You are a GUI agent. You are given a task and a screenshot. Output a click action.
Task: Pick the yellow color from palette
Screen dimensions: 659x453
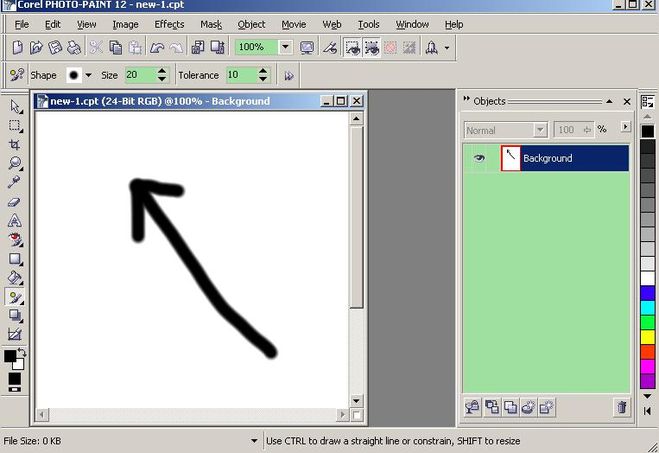(x=648, y=337)
